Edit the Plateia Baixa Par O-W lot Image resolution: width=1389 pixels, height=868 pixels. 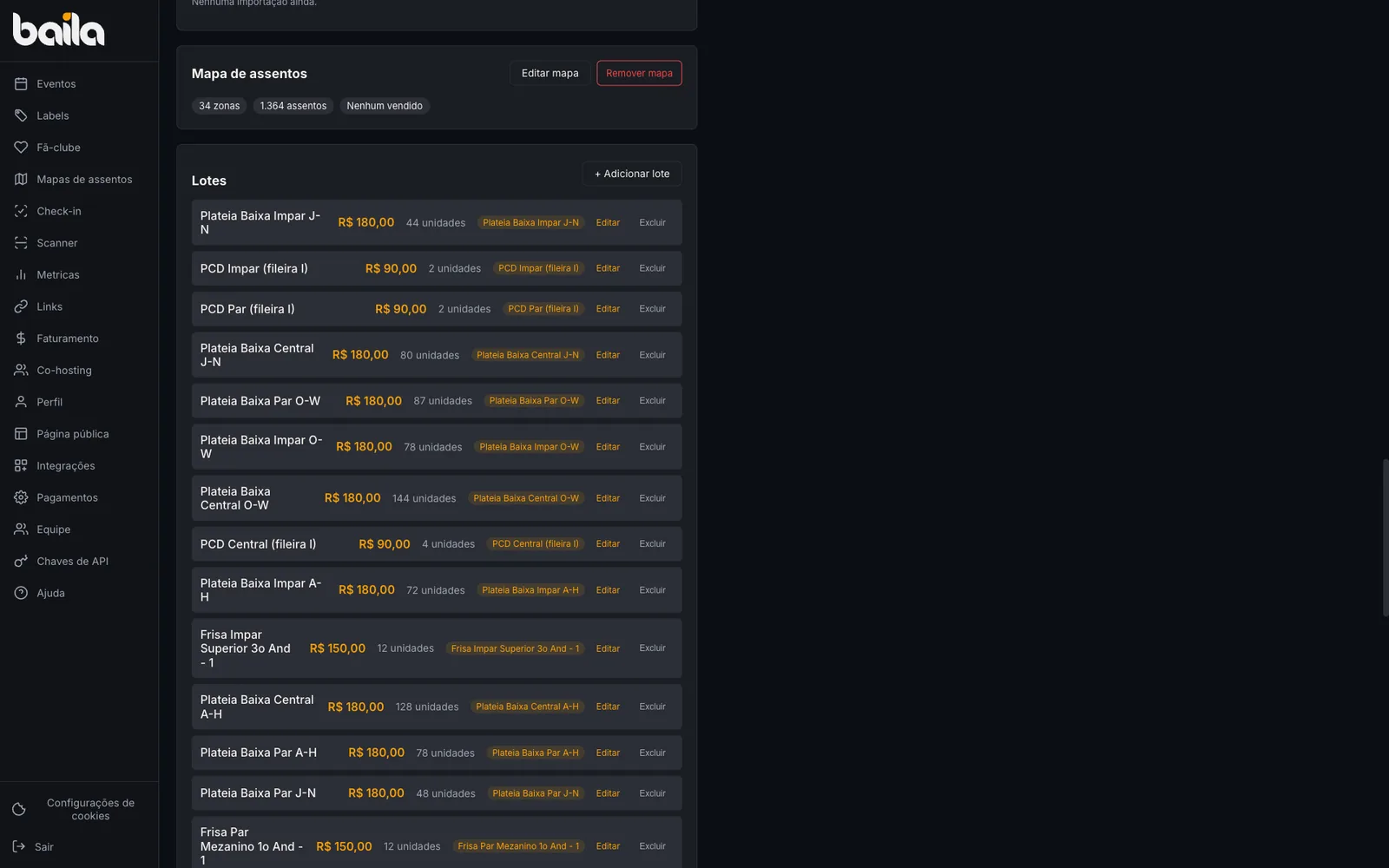pos(608,401)
